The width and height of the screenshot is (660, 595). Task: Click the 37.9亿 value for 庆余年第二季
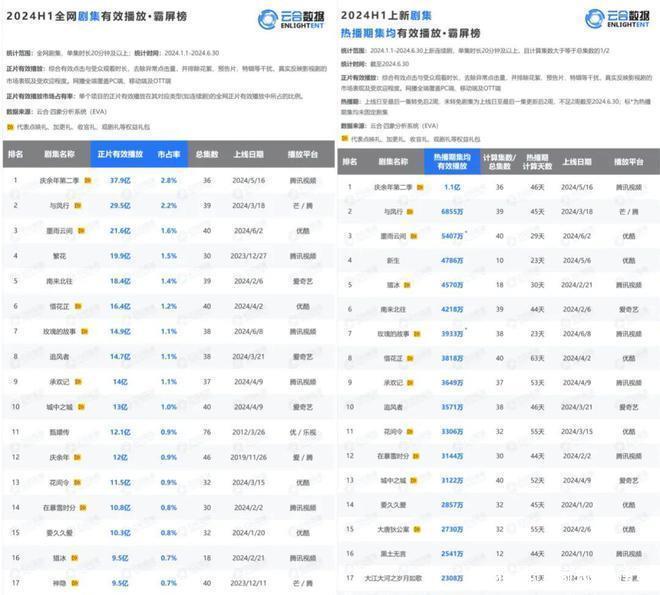[120, 180]
